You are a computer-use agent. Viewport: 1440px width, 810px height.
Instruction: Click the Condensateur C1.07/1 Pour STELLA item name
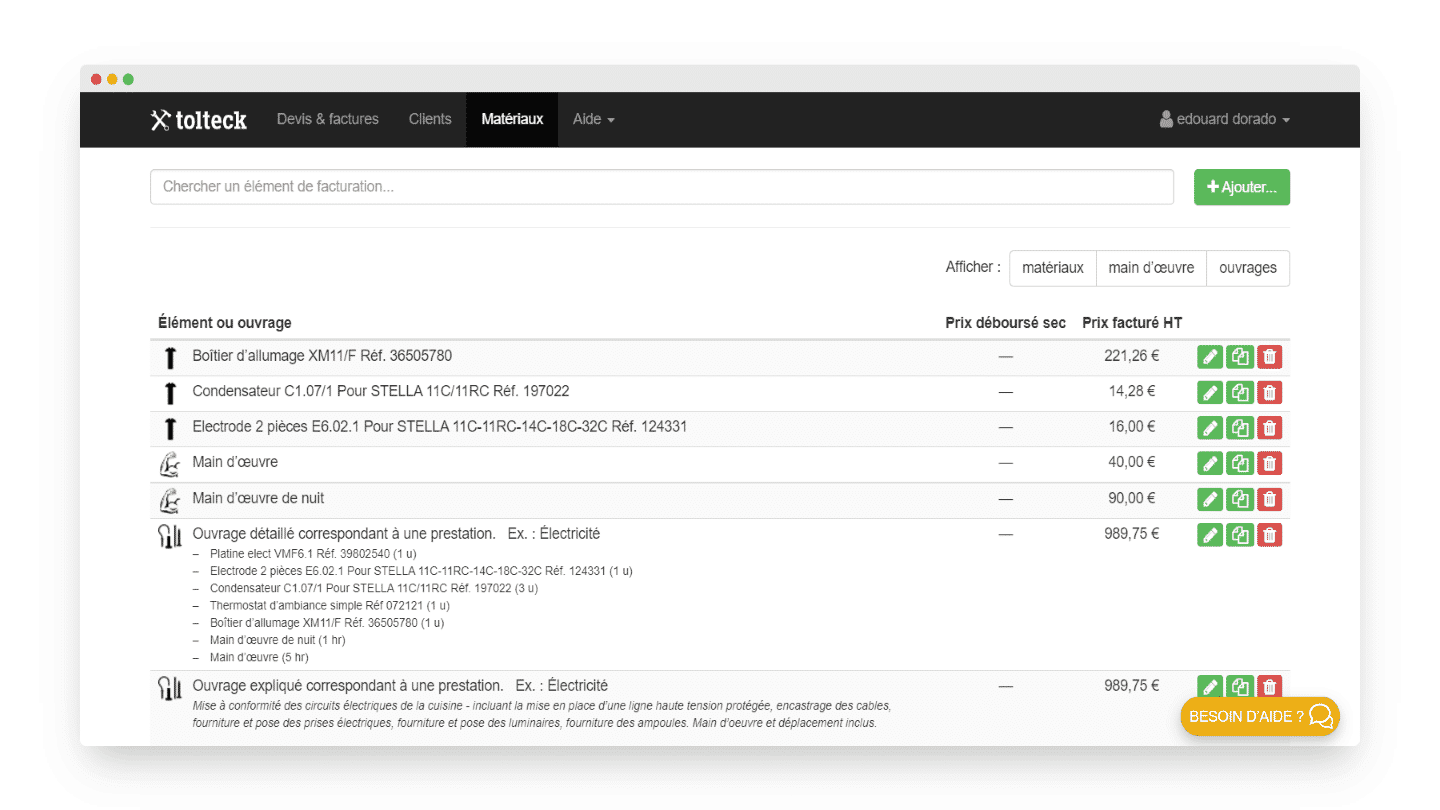381,391
